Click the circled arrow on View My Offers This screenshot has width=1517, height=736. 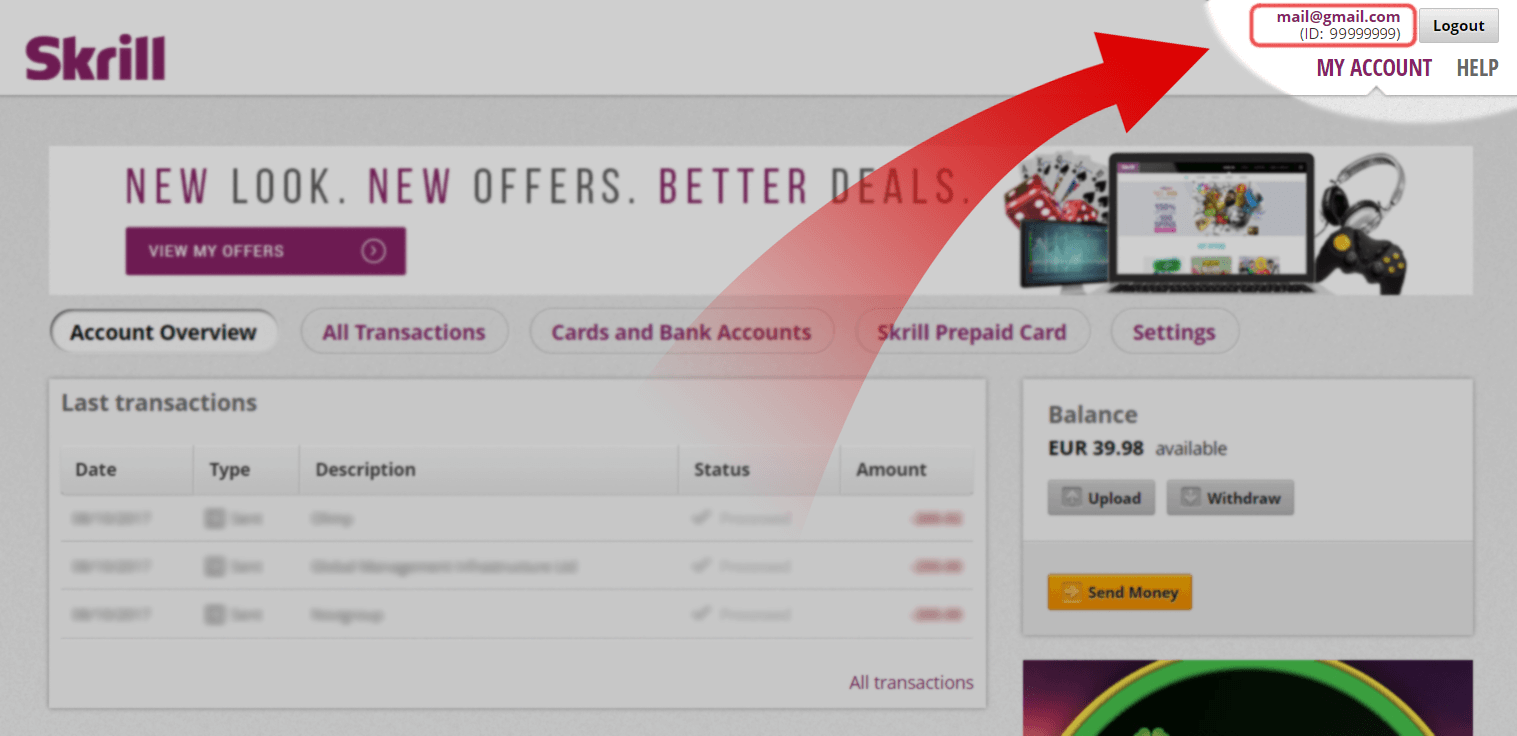point(374,251)
